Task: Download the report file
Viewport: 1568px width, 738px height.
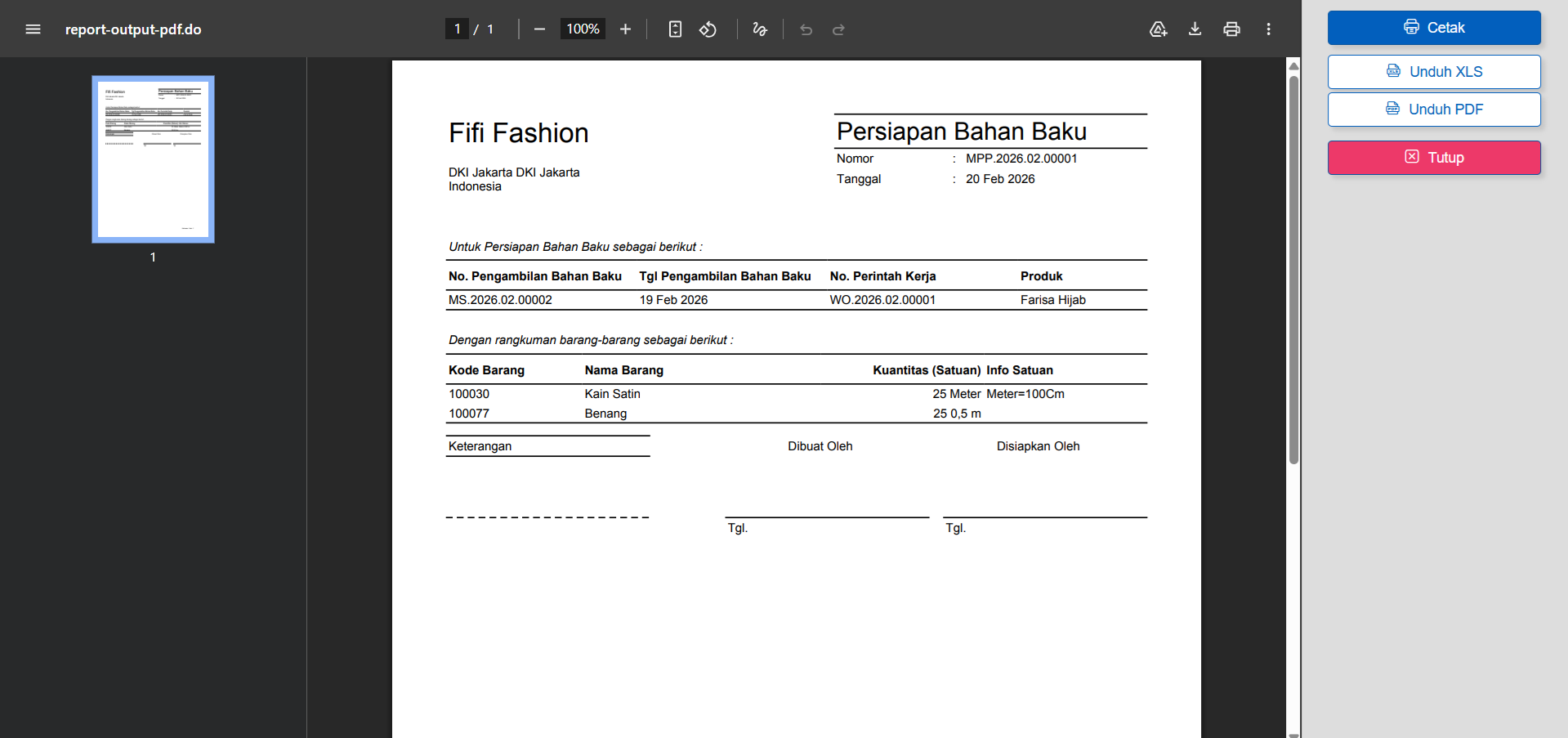Action: coord(1195,29)
